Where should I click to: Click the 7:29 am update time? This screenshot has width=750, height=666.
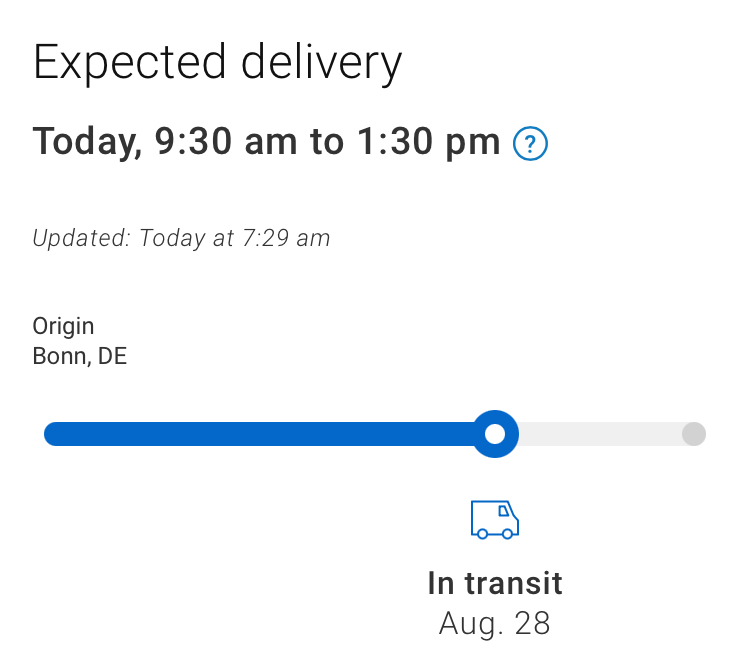click(x=286, y=238)
